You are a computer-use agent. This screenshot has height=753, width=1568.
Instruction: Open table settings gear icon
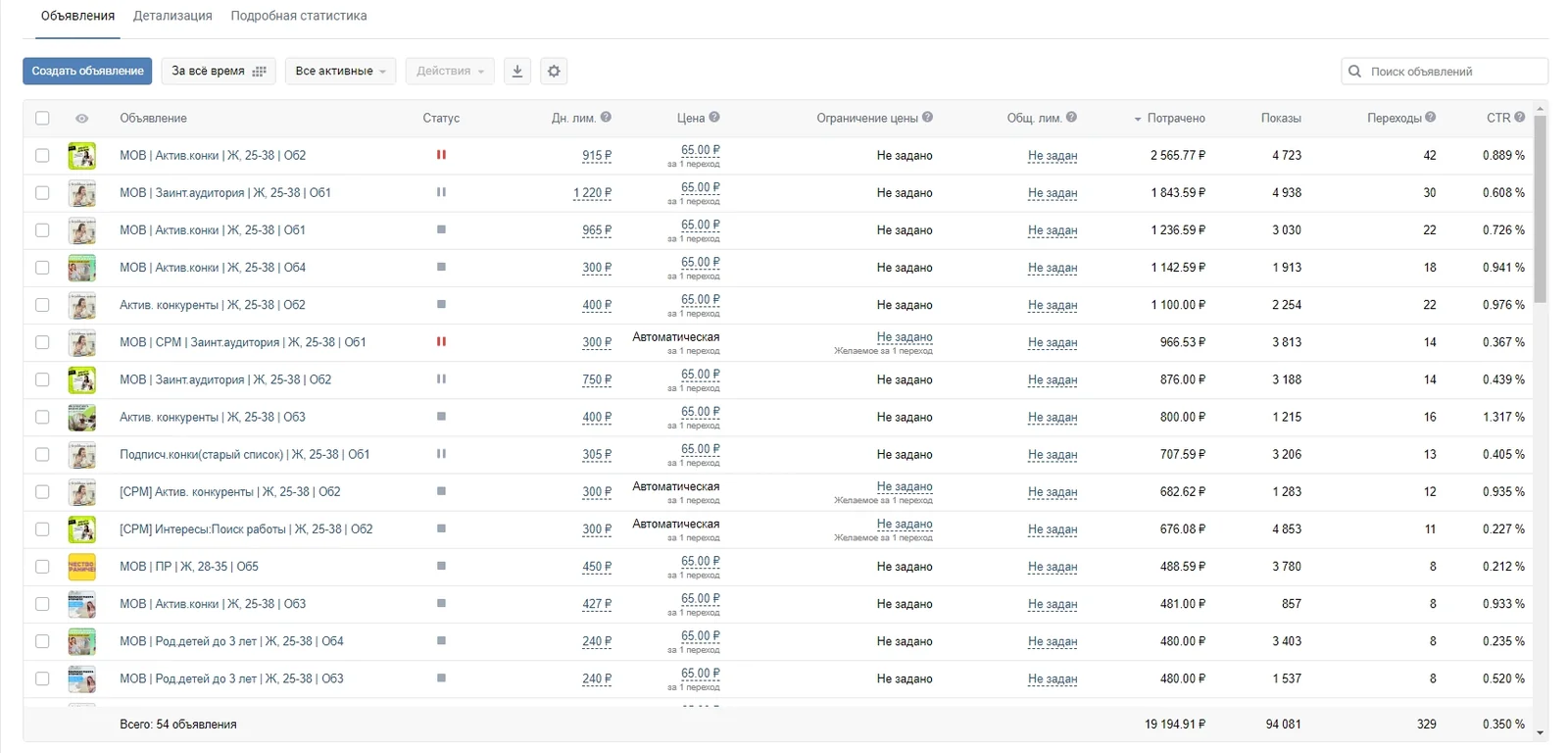[x=554, y=71]
